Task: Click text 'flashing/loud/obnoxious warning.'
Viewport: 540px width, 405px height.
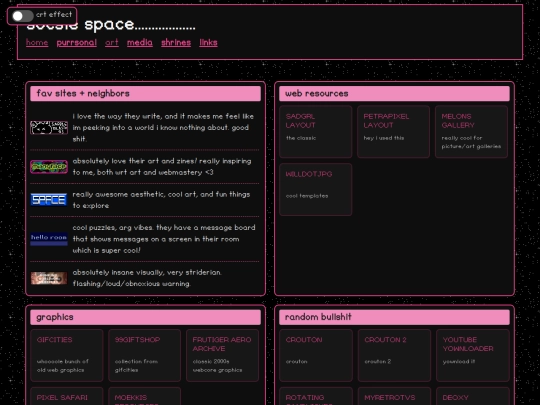Action: (132, 284)
